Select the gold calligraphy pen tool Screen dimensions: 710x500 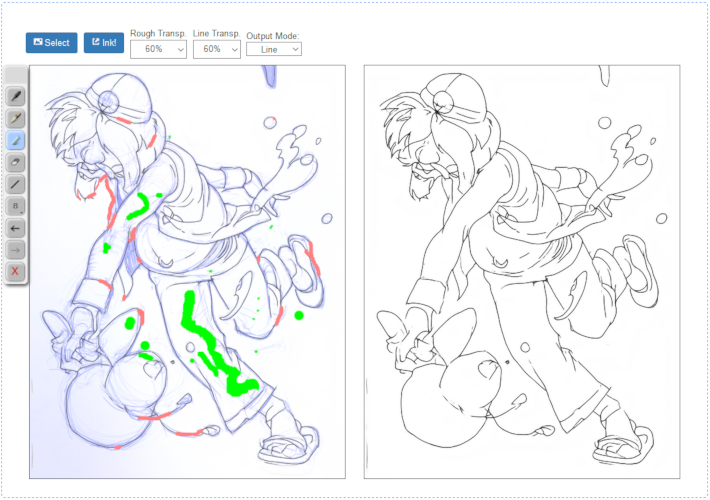coord(15,119)
